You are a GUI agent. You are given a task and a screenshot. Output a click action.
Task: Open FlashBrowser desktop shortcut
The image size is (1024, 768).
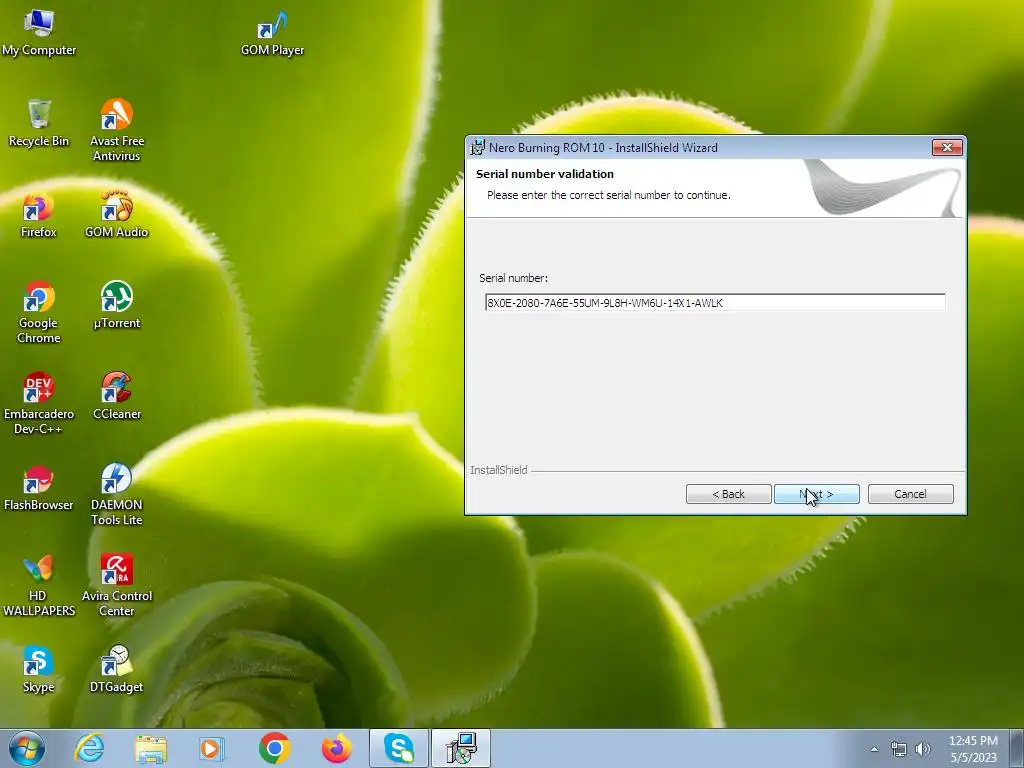click(39, 487)
